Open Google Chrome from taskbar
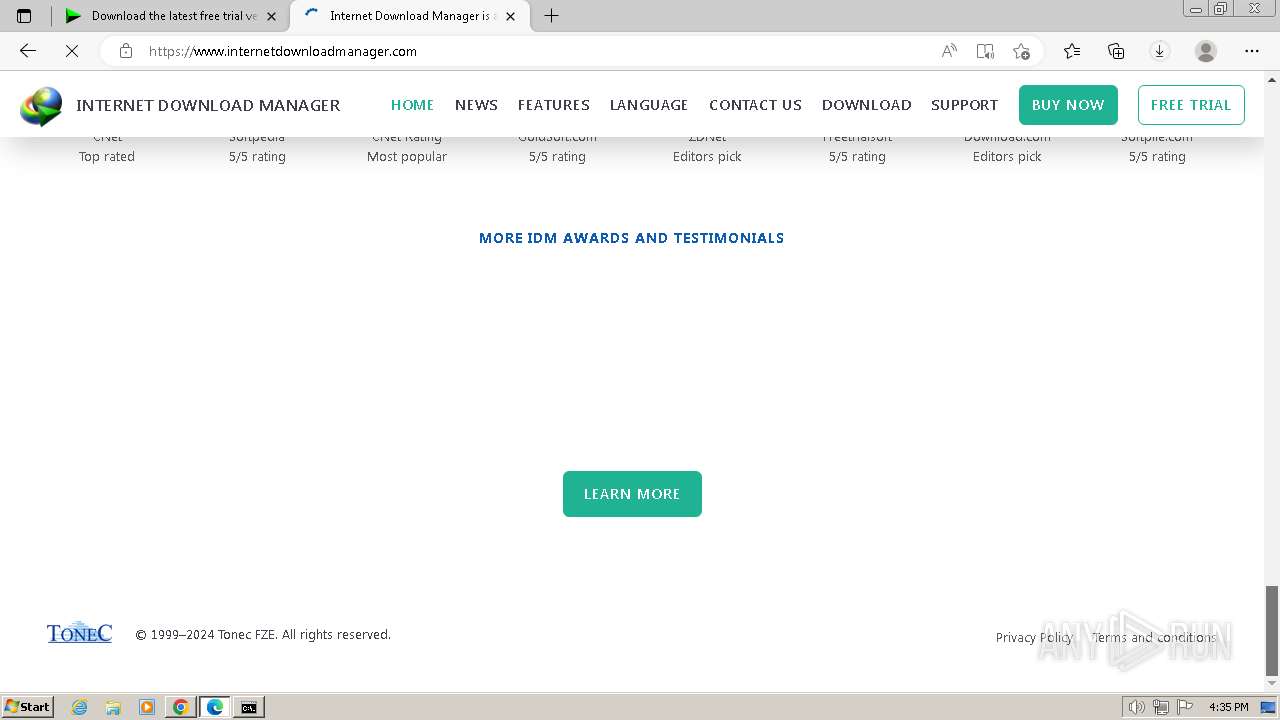Viewport: 1280px width, 720px height. point(181,707)
